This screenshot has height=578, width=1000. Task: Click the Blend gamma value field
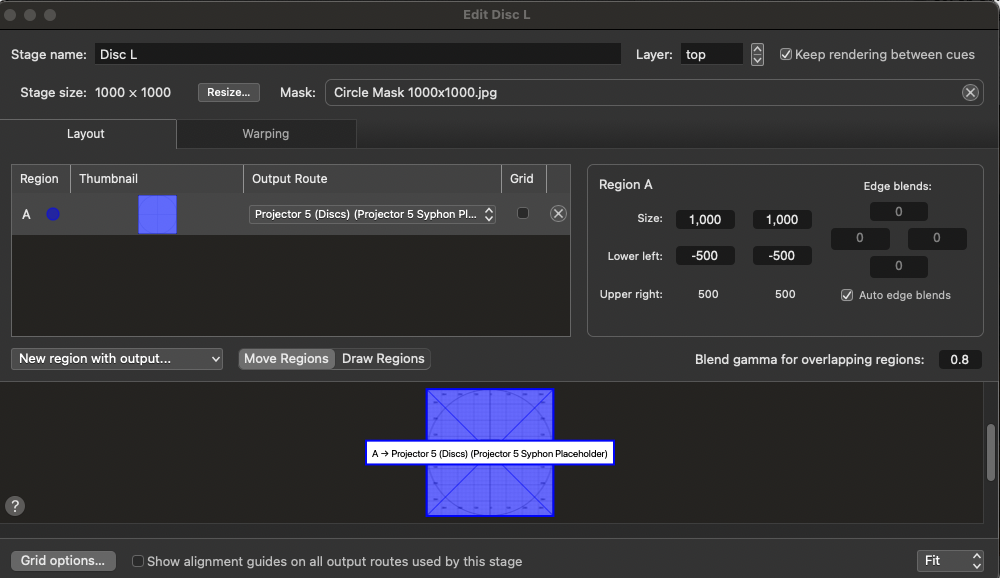coord(959,360)
